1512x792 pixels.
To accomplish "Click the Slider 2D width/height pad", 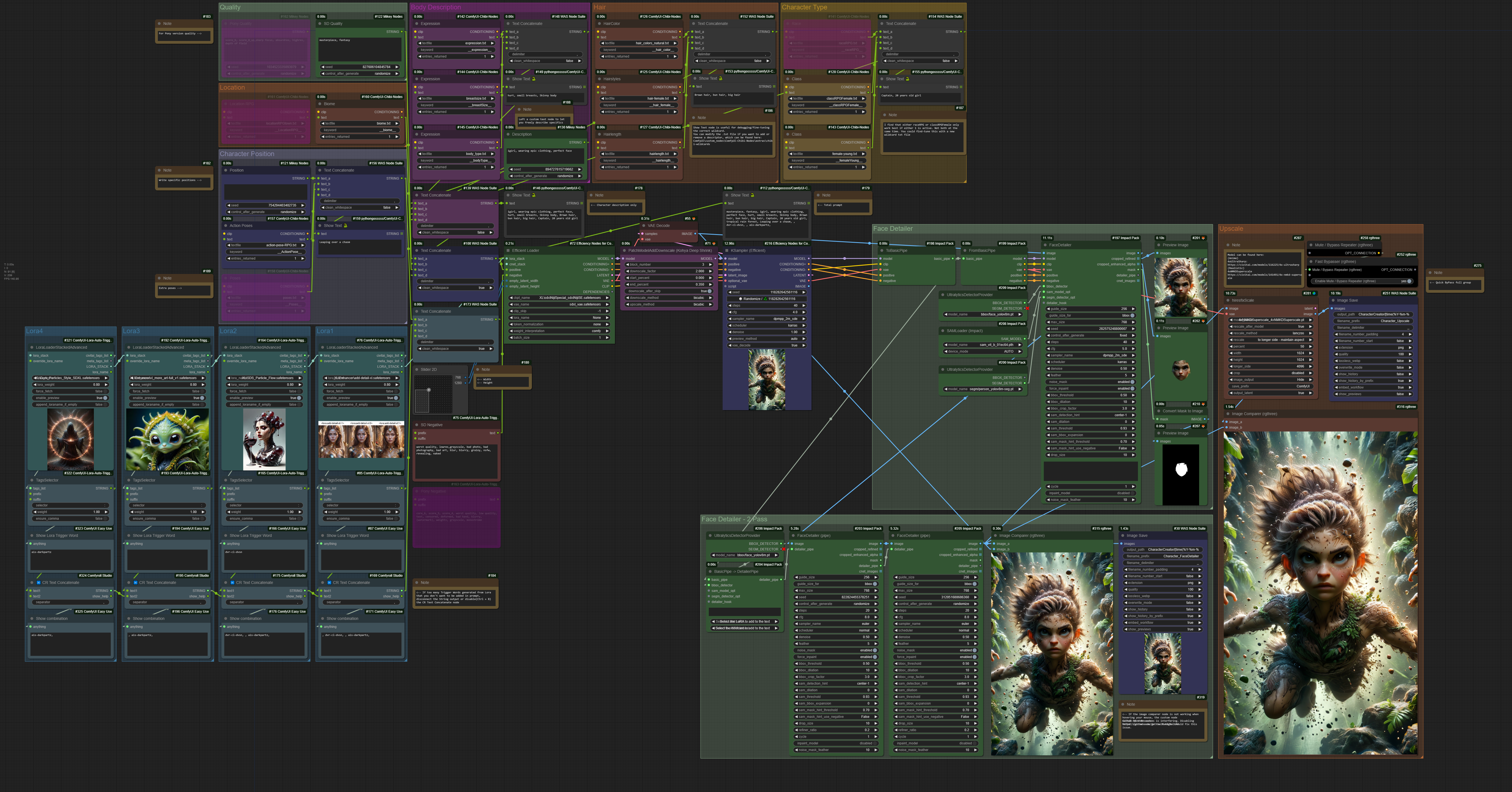I will [x=433, y=394].
